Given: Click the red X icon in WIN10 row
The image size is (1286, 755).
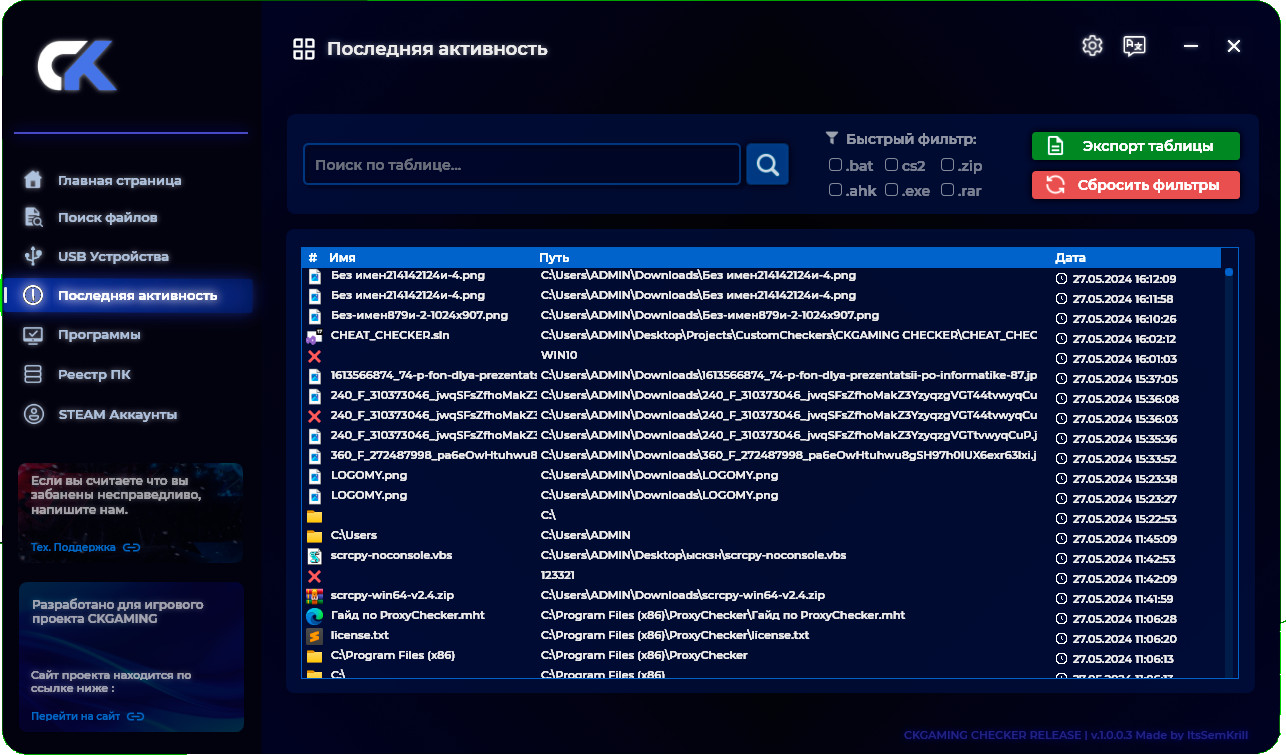Looking at the screenshot, I should coord(314,356).
